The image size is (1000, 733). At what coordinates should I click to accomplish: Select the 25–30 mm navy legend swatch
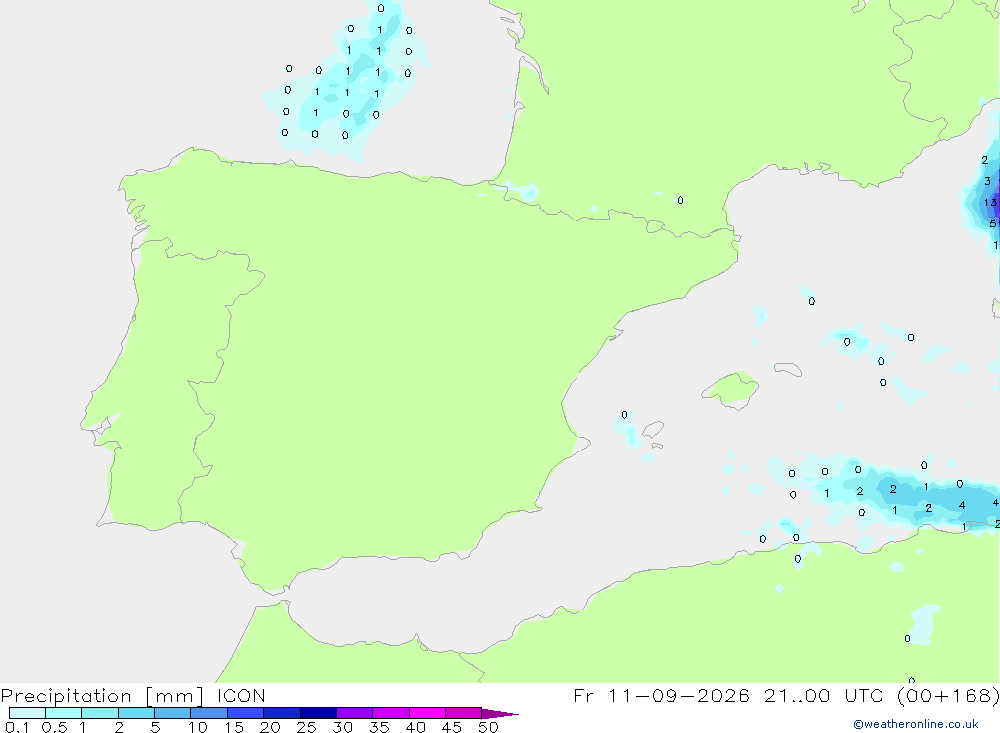pos(318,713)
